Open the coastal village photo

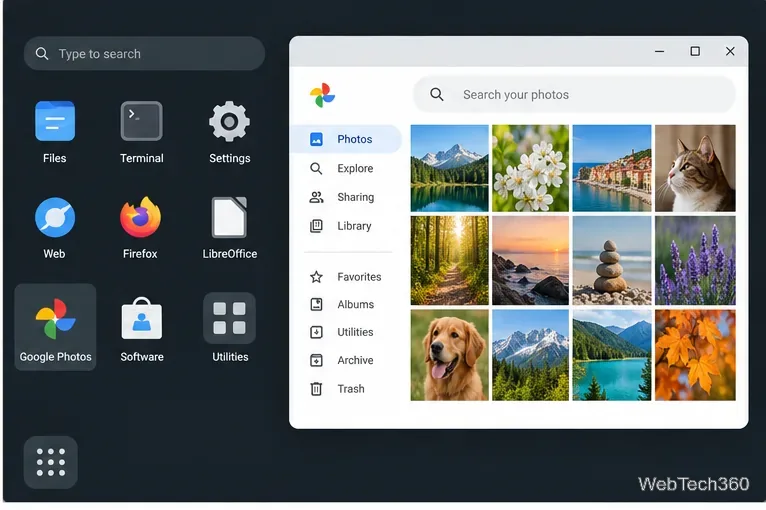click(612, 168)
